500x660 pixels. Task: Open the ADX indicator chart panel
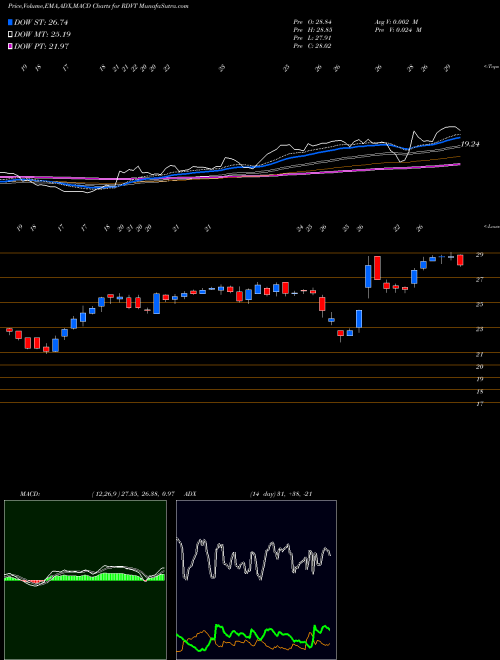coord(256,580)
